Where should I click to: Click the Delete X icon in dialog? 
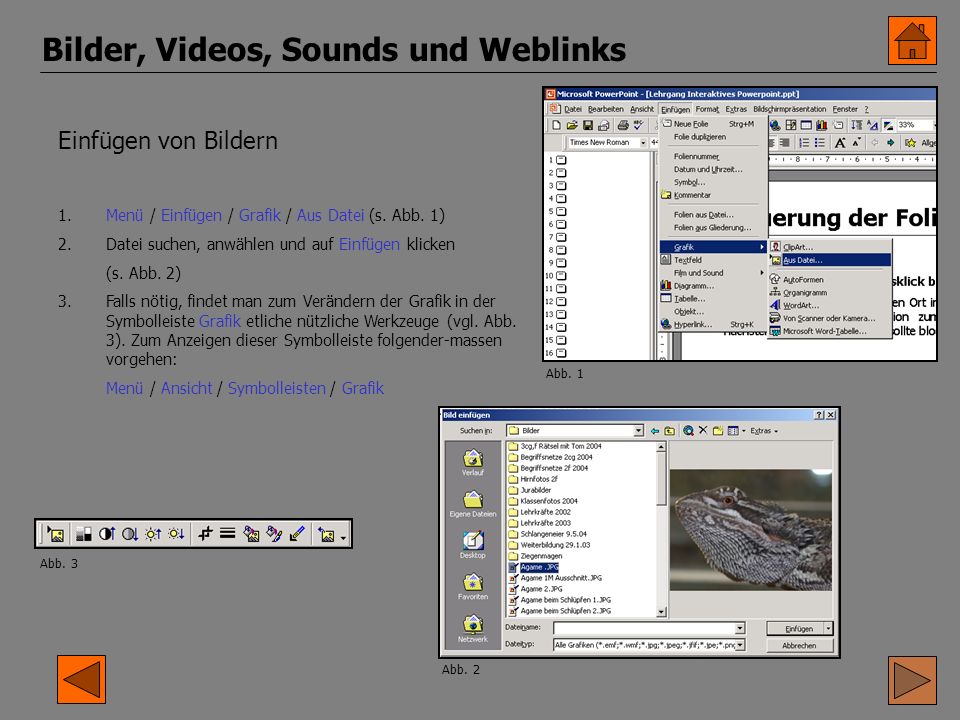pyautogui.click(x=703, y=430)
